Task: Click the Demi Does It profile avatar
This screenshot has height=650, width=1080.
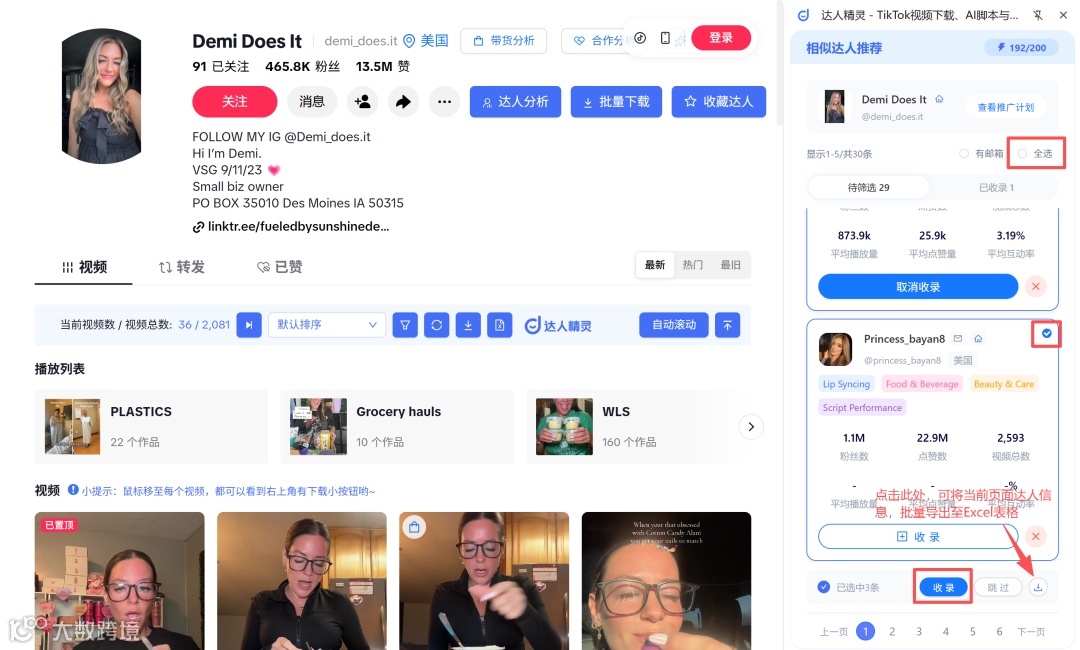Action: 101,96
